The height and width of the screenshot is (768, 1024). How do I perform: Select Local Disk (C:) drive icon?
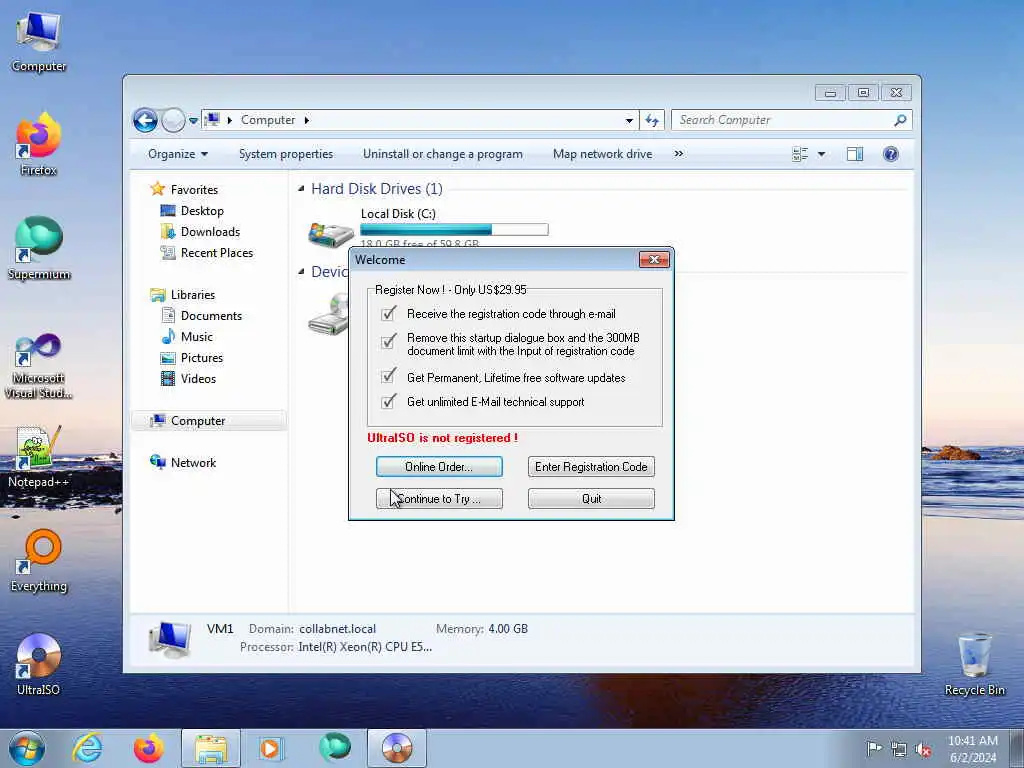click(x=331, y=234)
